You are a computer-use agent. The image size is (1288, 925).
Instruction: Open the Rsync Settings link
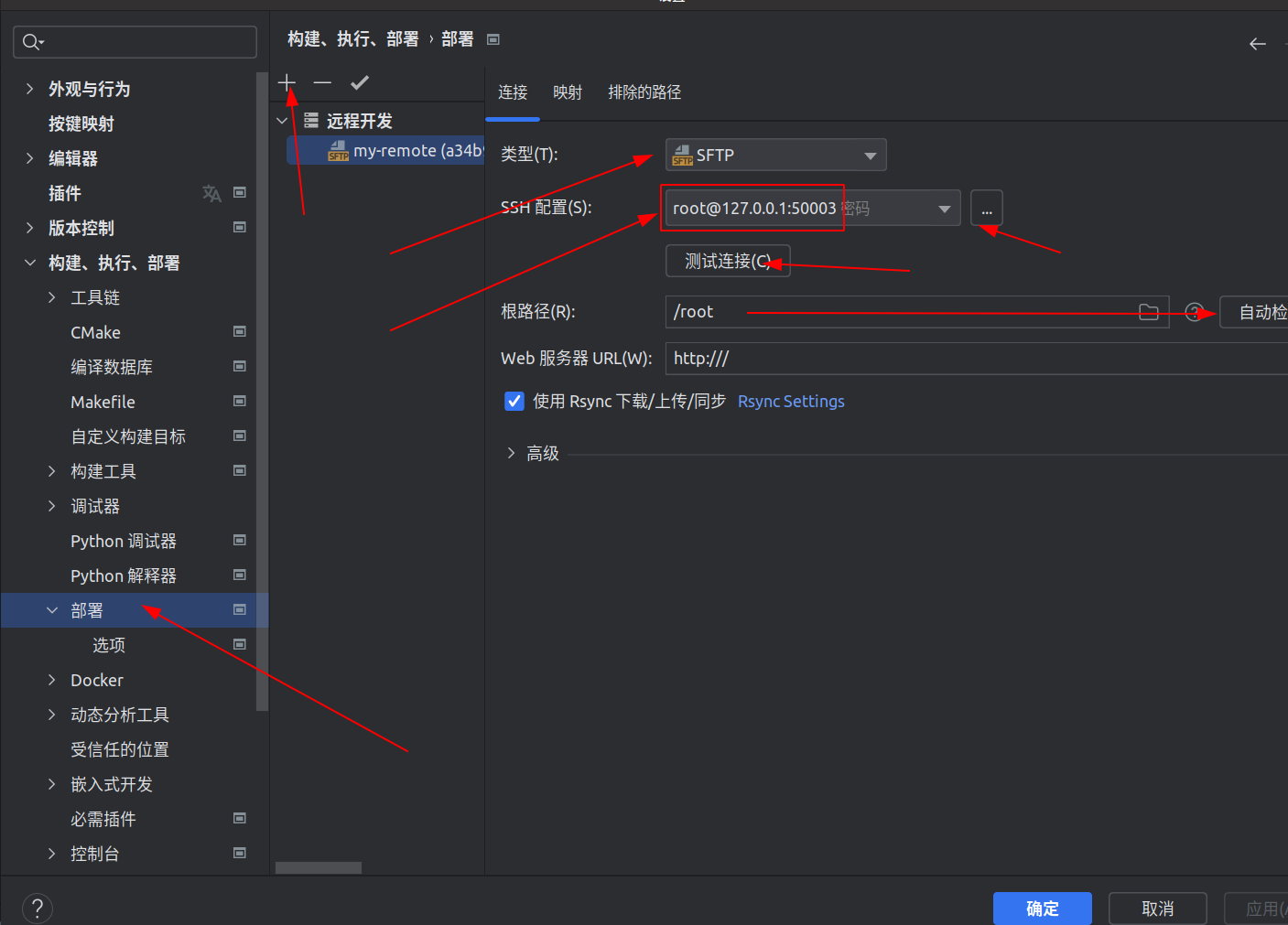tap(791, 402)
